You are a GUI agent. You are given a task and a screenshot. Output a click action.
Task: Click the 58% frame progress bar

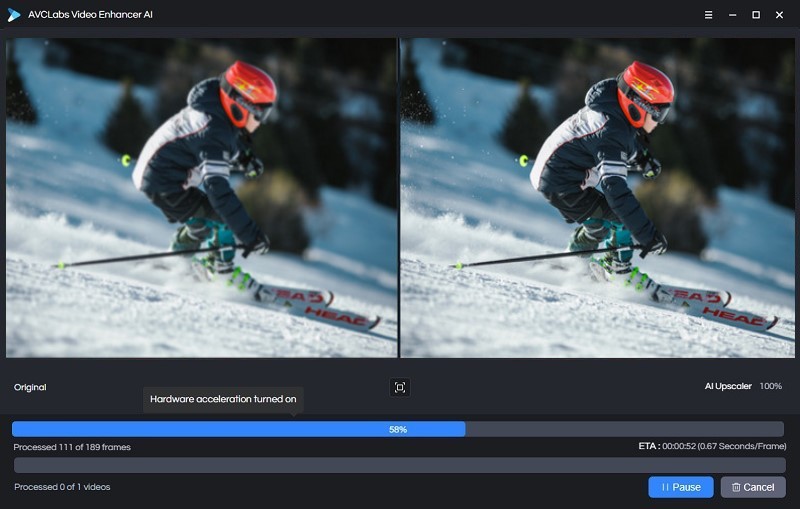point(398,429)
